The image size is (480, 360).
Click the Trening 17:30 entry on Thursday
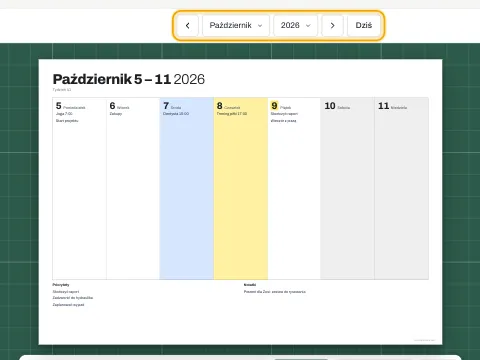232,114
